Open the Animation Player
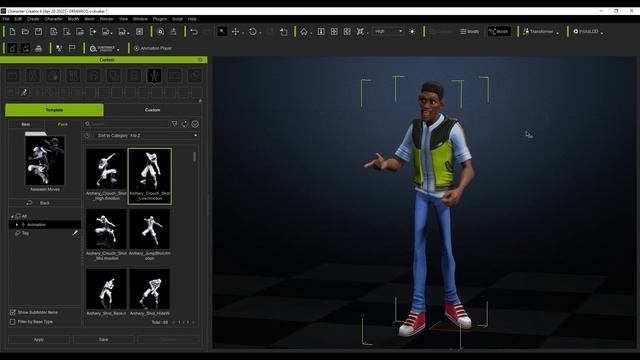Screen dimensions: 640x360 tap(153, 48)
